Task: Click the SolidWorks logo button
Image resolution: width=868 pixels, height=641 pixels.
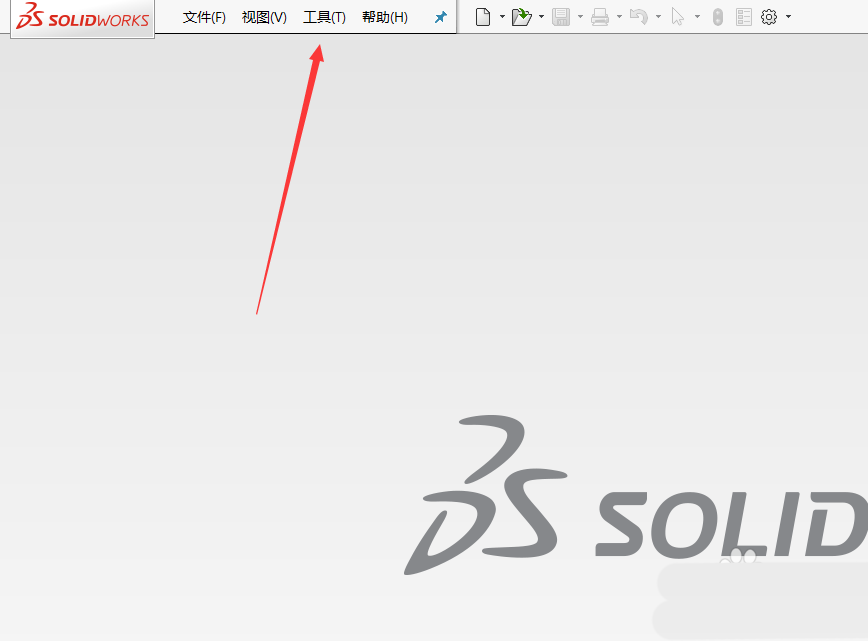Action: coord(82,17)
